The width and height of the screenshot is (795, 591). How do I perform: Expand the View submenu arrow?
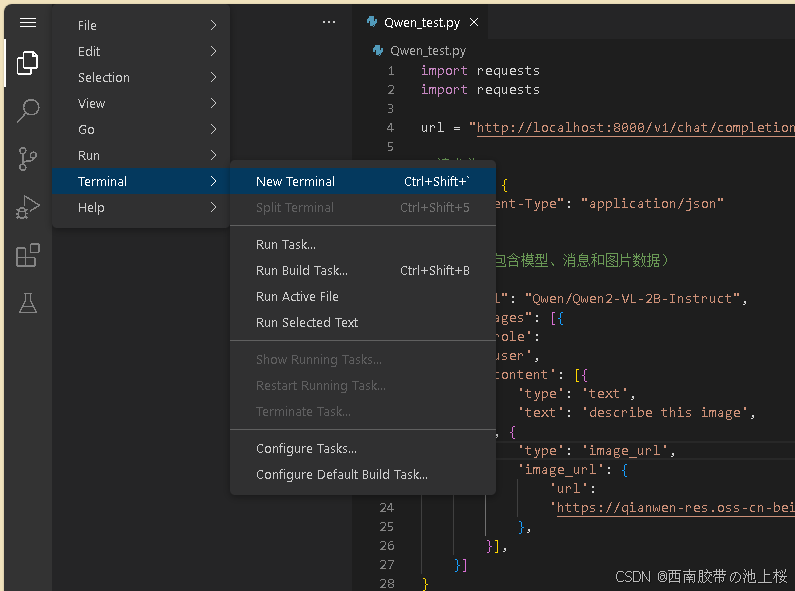tap(213, 103)
